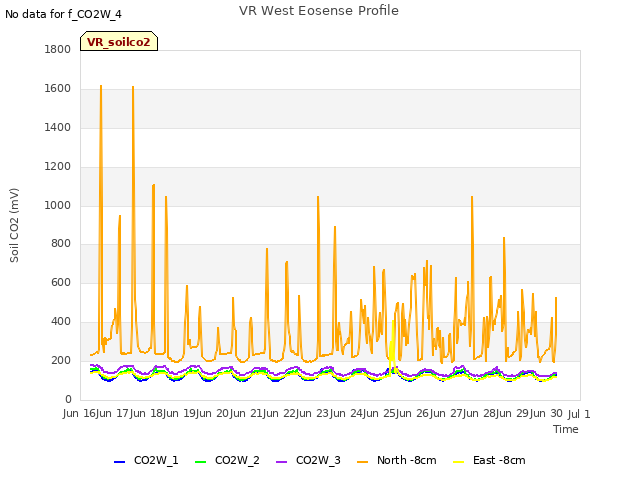Click the 0 y-axis tick label
Viewport: 640px width, 480px height.
coord(68,399)
